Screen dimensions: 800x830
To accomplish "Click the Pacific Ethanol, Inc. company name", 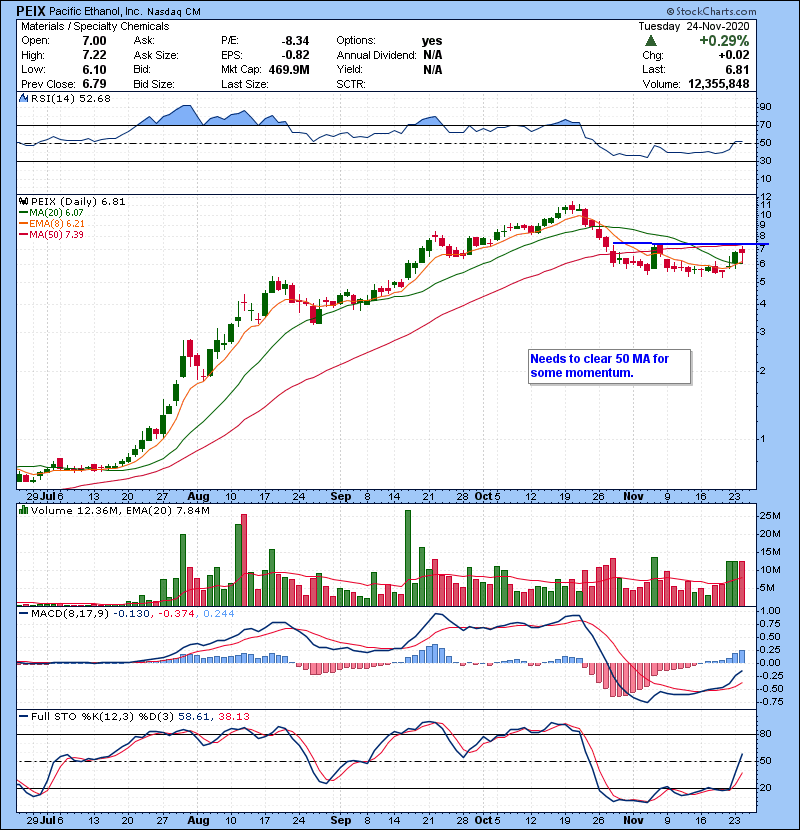I will 95,11.
